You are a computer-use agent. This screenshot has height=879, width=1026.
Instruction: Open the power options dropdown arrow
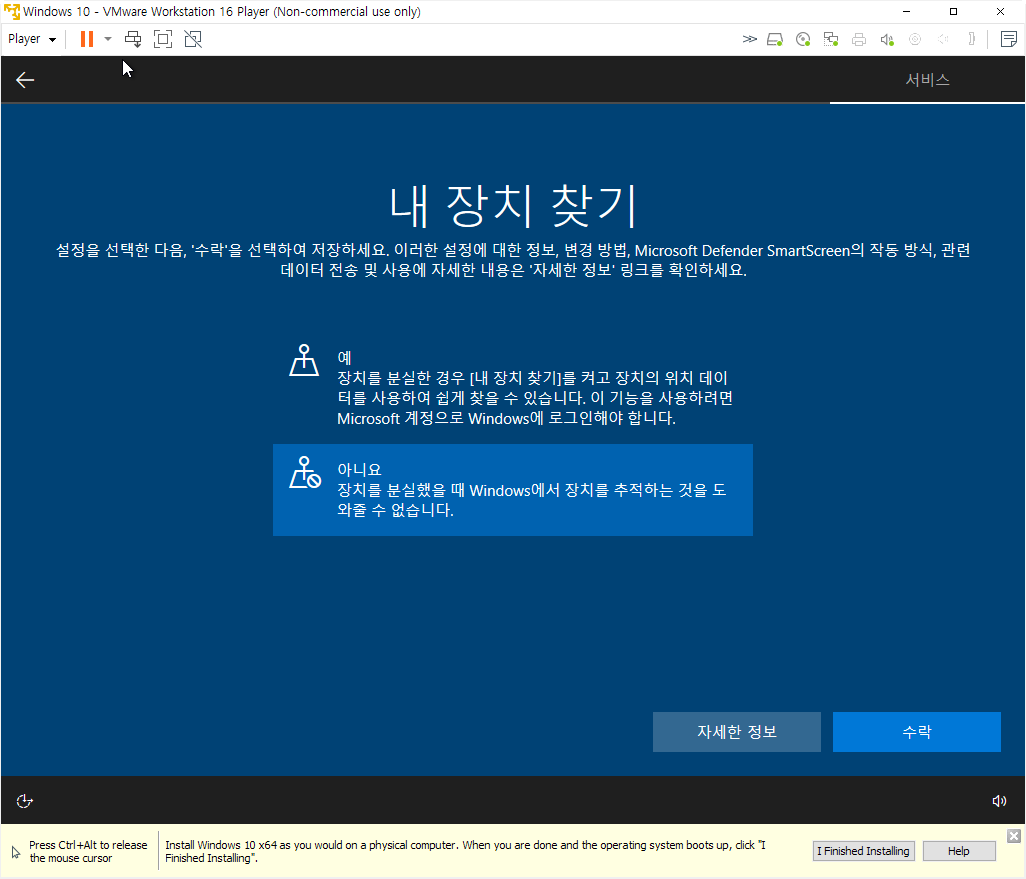point(108,39)
